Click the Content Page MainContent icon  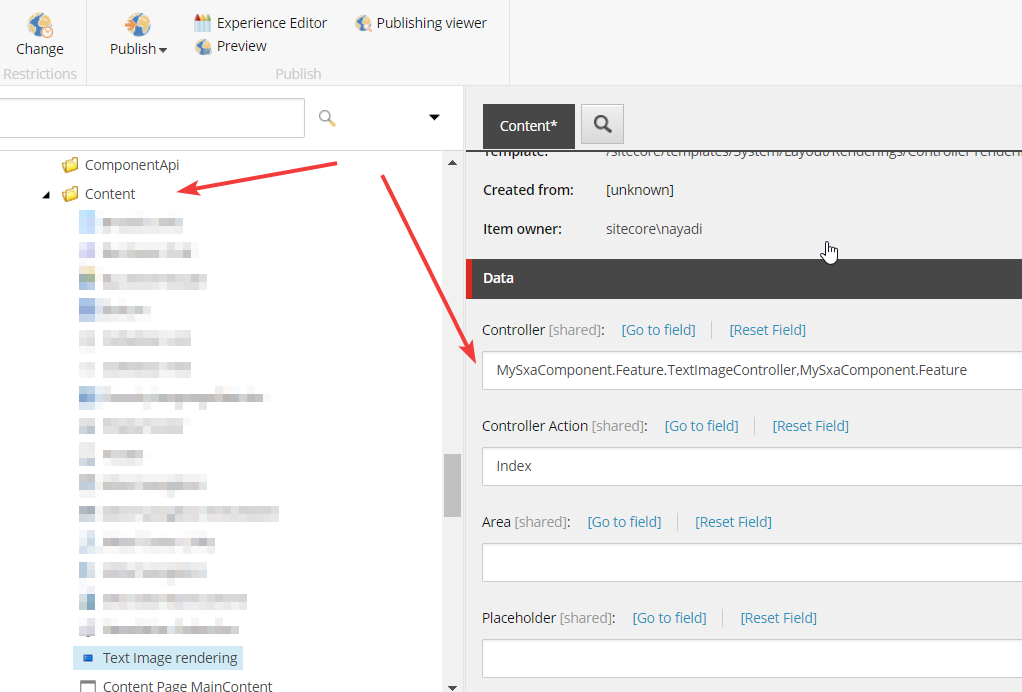tap(88, 686)
